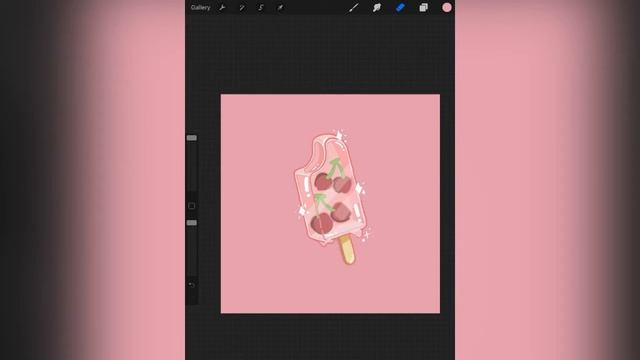
Task: Select the blue Eraser tool
Action: pos(400,7)
